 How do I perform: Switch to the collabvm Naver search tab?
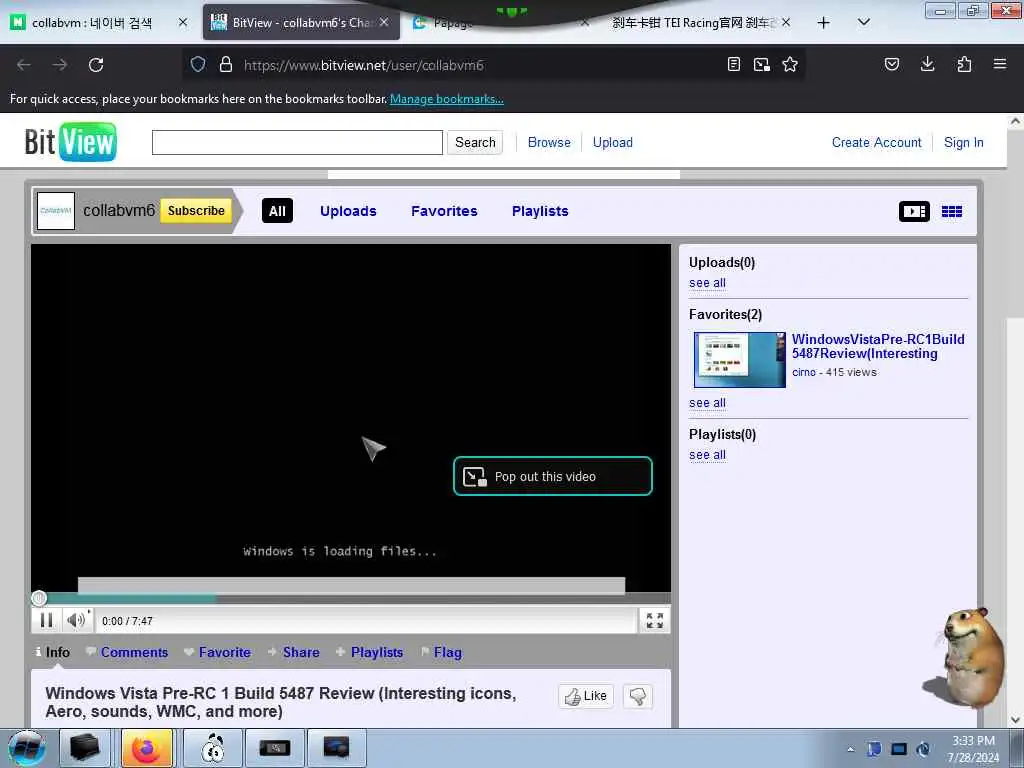[91, 23]
